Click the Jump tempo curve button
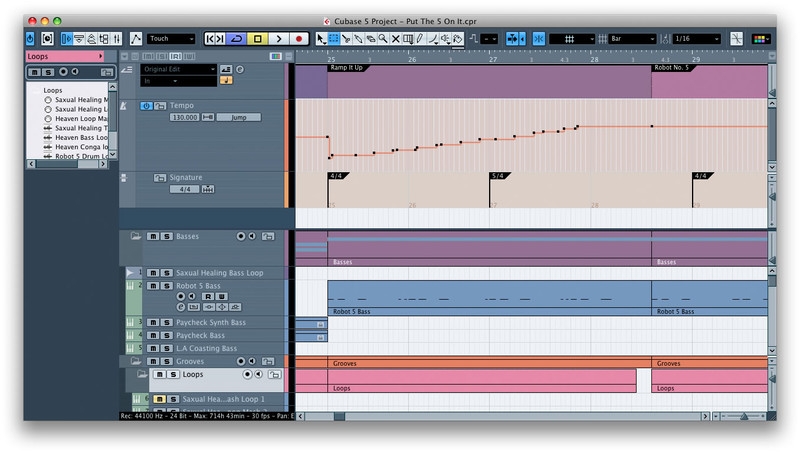The image size is (800, 453). click(x=239, y=117)
